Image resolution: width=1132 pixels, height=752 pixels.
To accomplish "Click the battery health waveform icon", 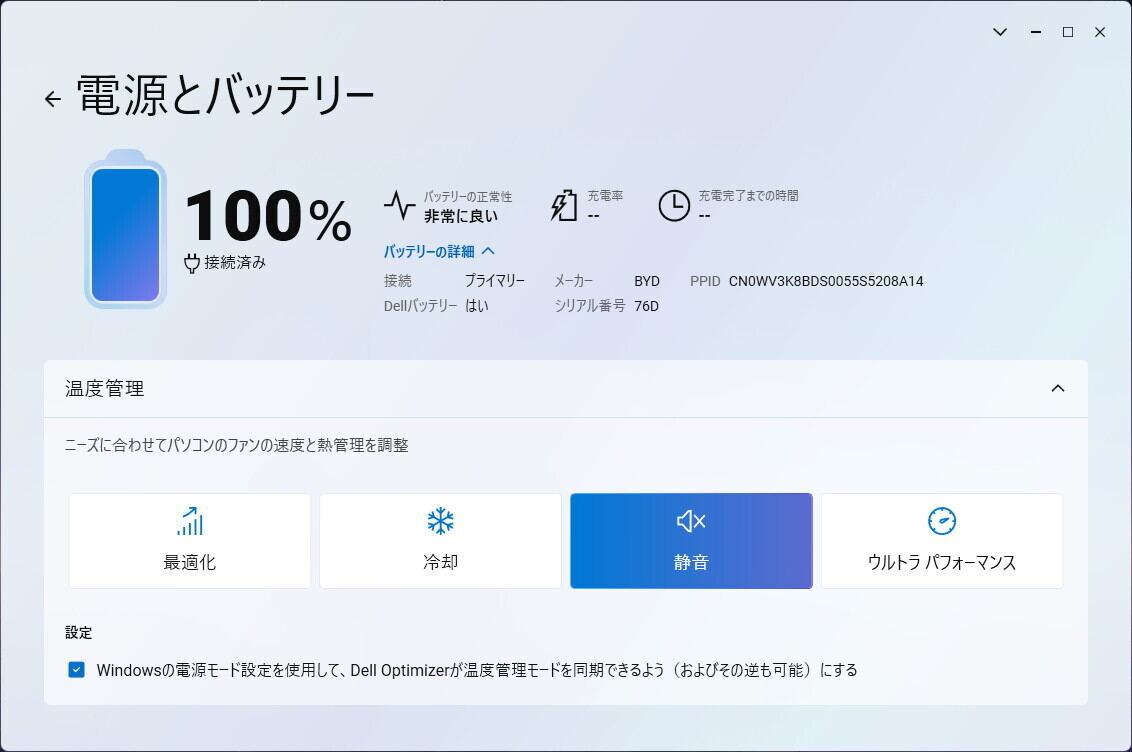I will [398, 203].
